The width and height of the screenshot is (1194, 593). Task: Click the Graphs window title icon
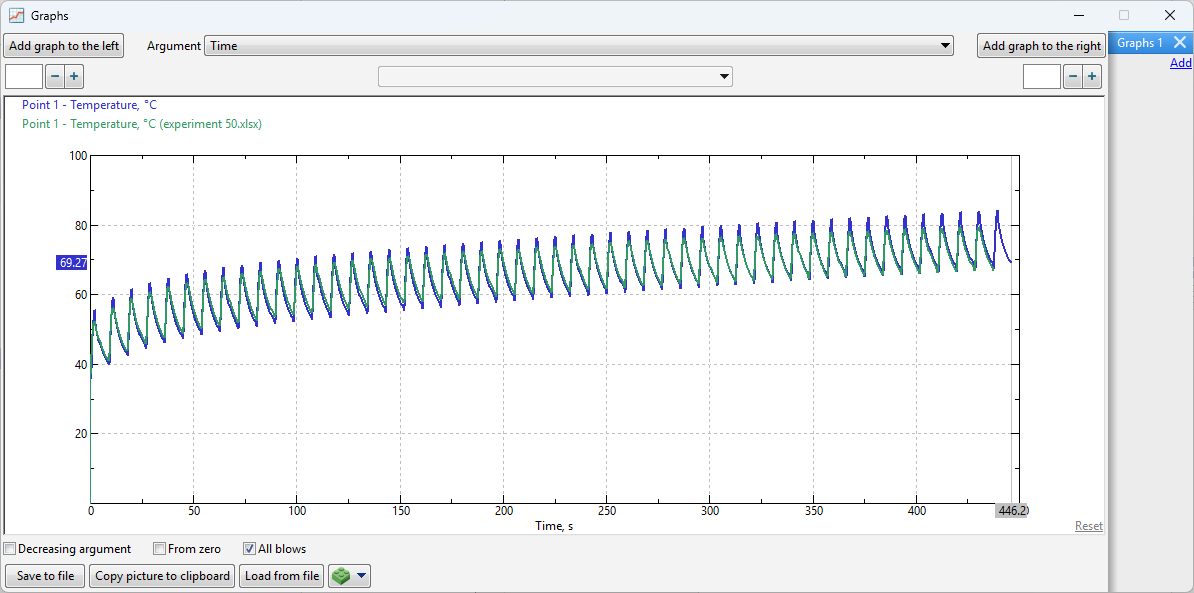pyautogui.click(x=17, y=16)
